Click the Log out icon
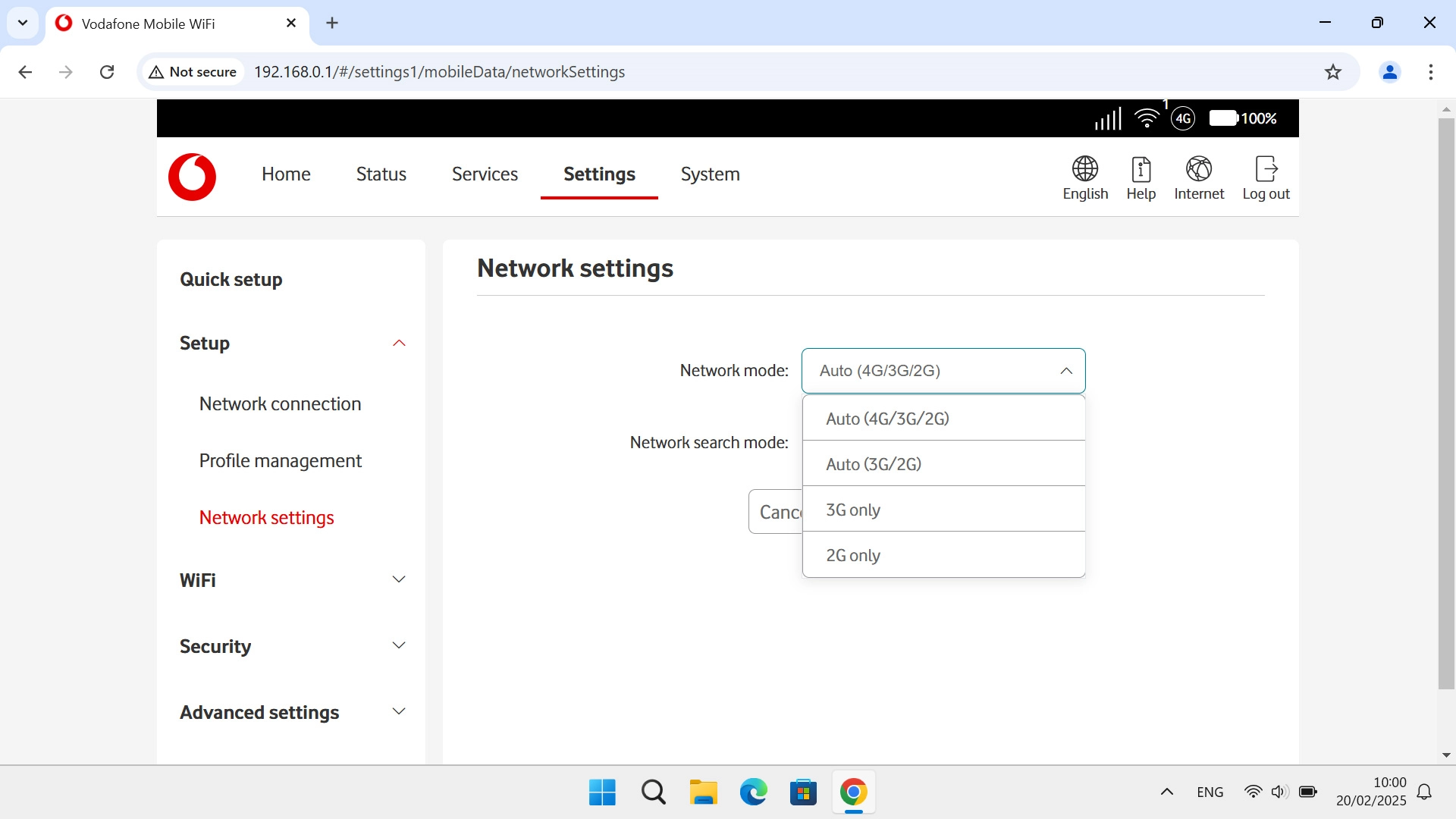Image resolution: width=1456 pixels, height=819 pixels. coord(1266,169)
